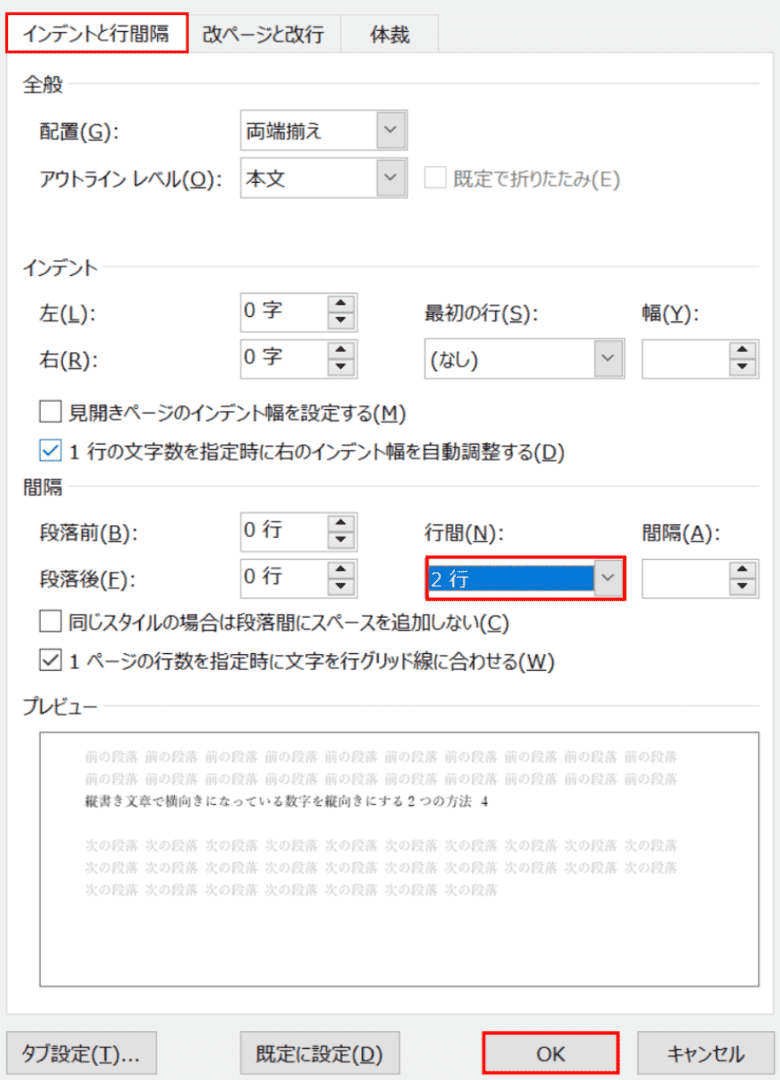Viewport: 780px width, 1080px height.
Task: Switch to the インデントと行間隔 tab
Action: point(96,34)
